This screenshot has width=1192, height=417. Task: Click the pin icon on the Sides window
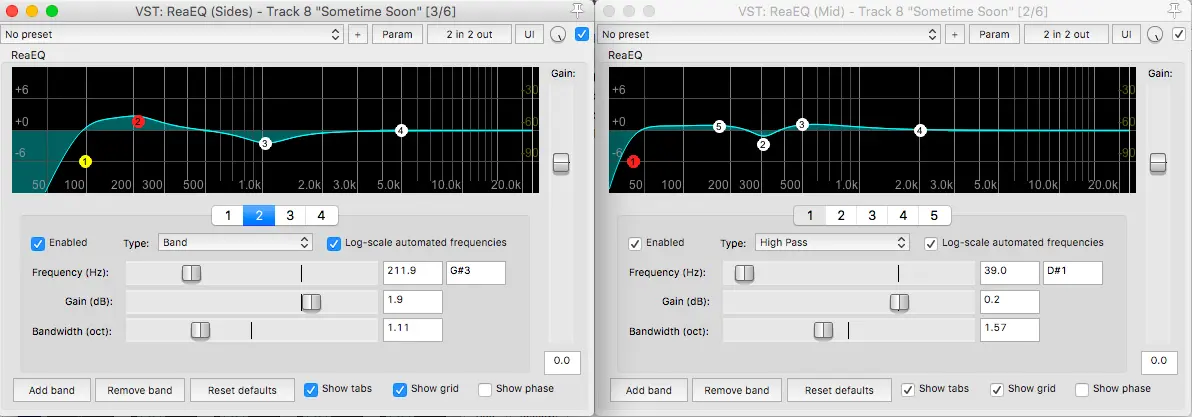pos(578,10)
